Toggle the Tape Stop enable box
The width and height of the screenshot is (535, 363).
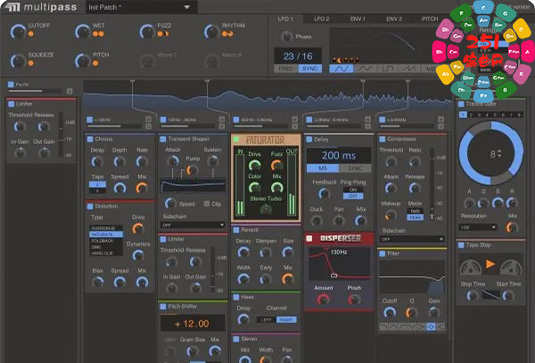[x=461, y=245]
